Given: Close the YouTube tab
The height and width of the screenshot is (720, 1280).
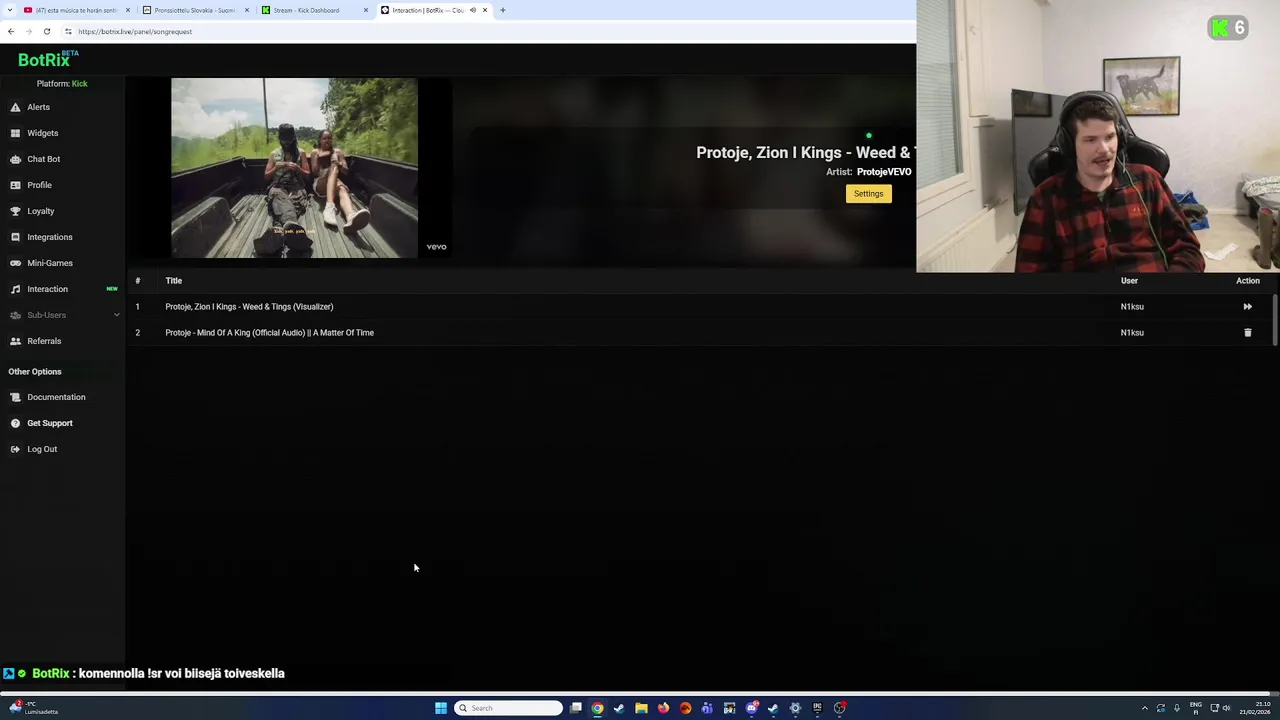Looking at the screenshot, I should (x=128, y=10).
